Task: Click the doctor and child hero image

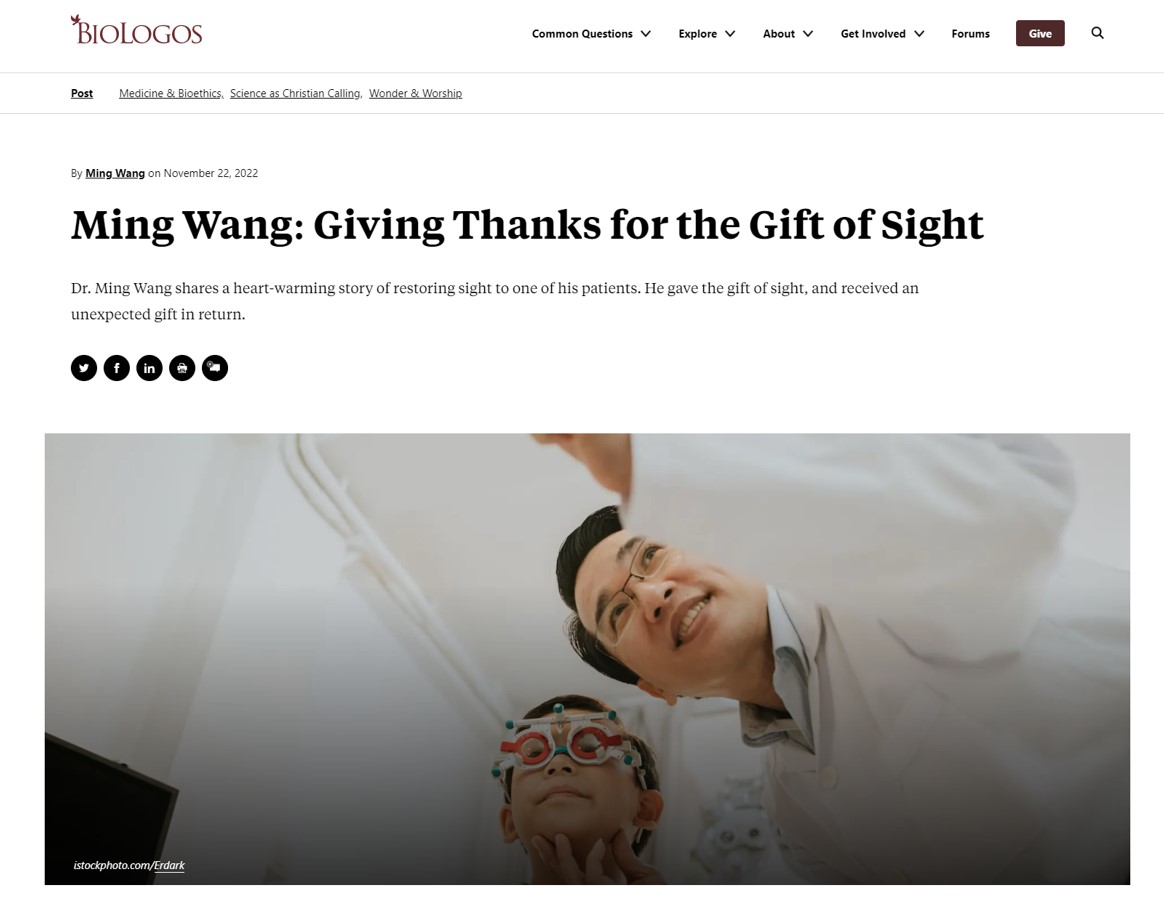Action: click(x=587, y=658)
